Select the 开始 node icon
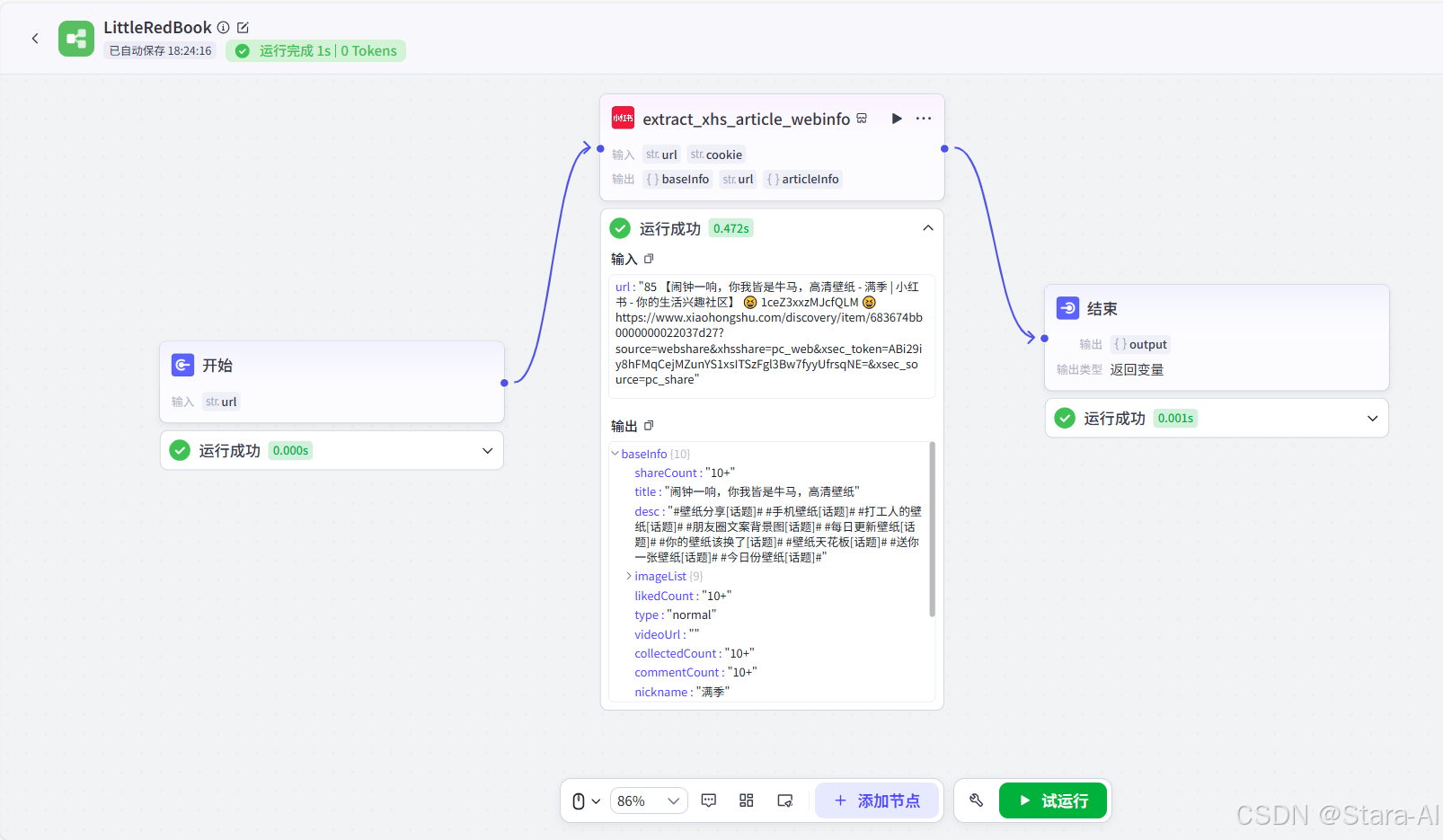 click(183, 365)
